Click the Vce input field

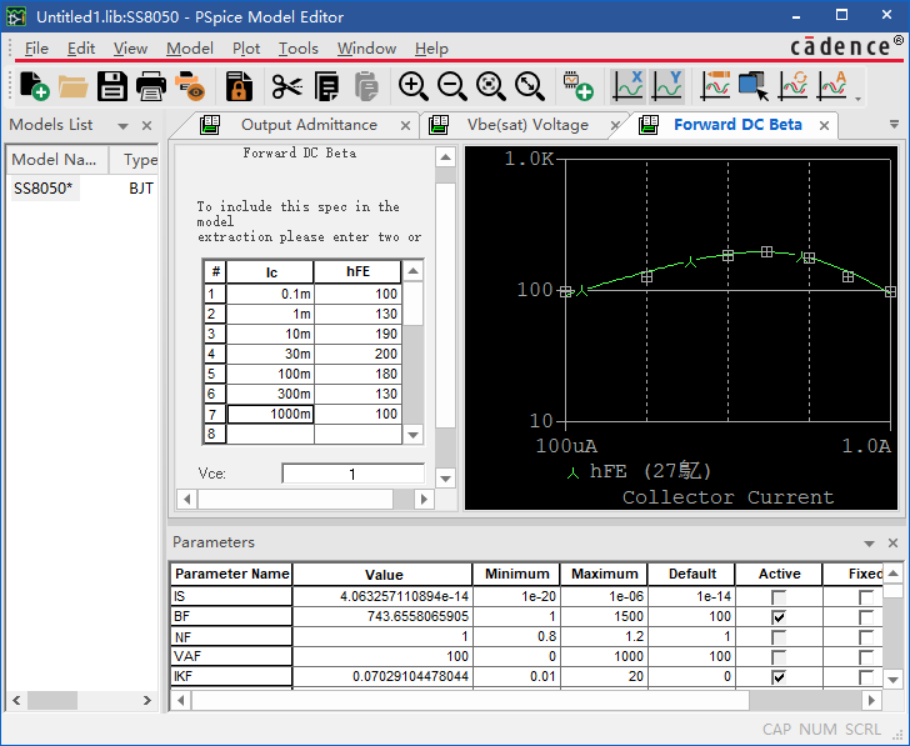353,474
